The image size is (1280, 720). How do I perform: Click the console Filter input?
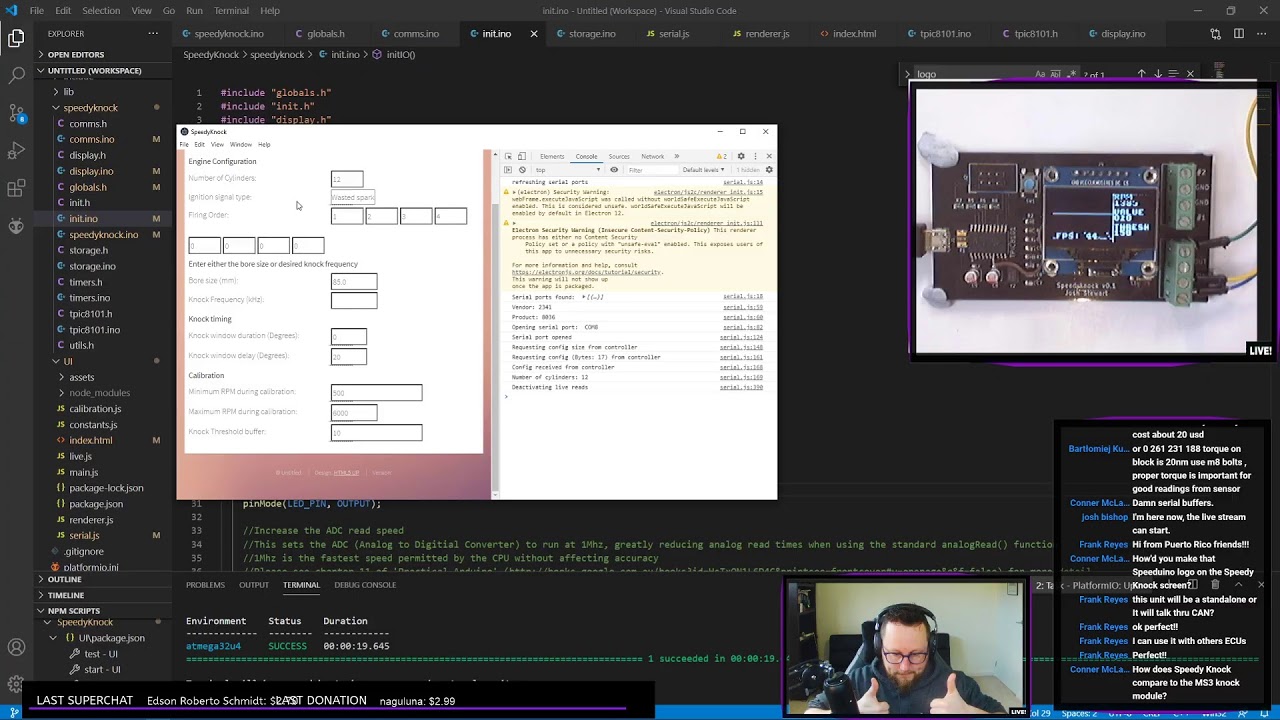(653, 170)
